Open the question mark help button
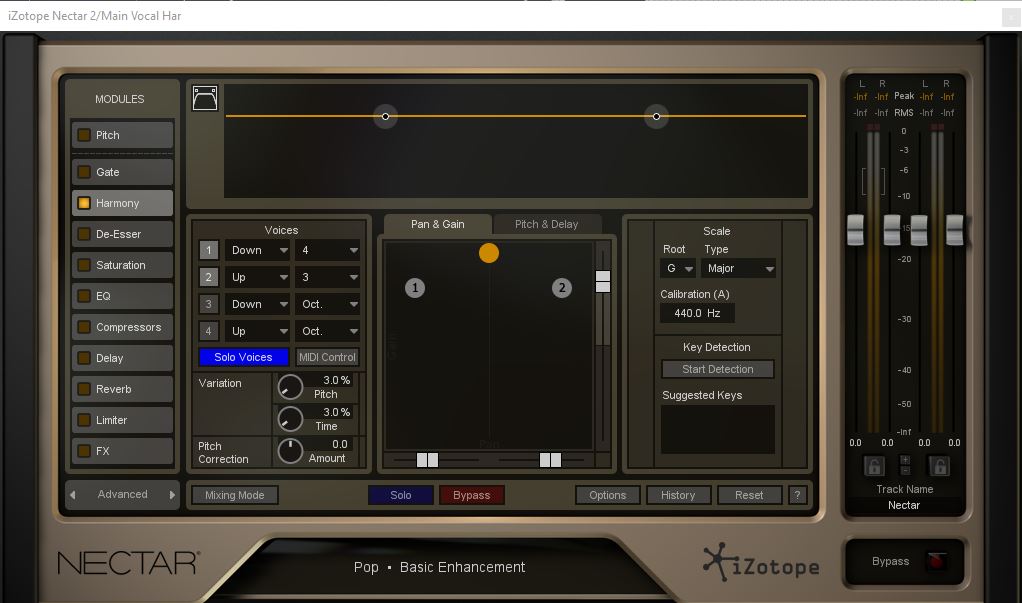This screenshot has height=603, width=1022. coord(796,495)
